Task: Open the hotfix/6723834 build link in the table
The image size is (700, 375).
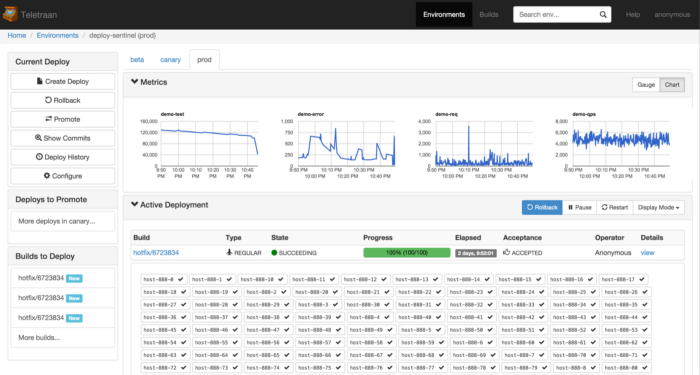Action: click(x=156, y=253)
